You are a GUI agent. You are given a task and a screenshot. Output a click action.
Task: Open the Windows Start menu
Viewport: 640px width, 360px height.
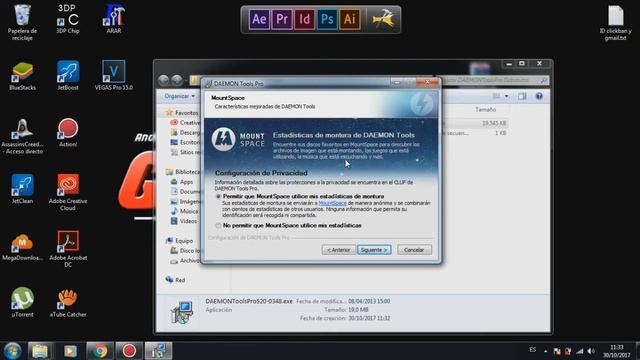(12, 351)
